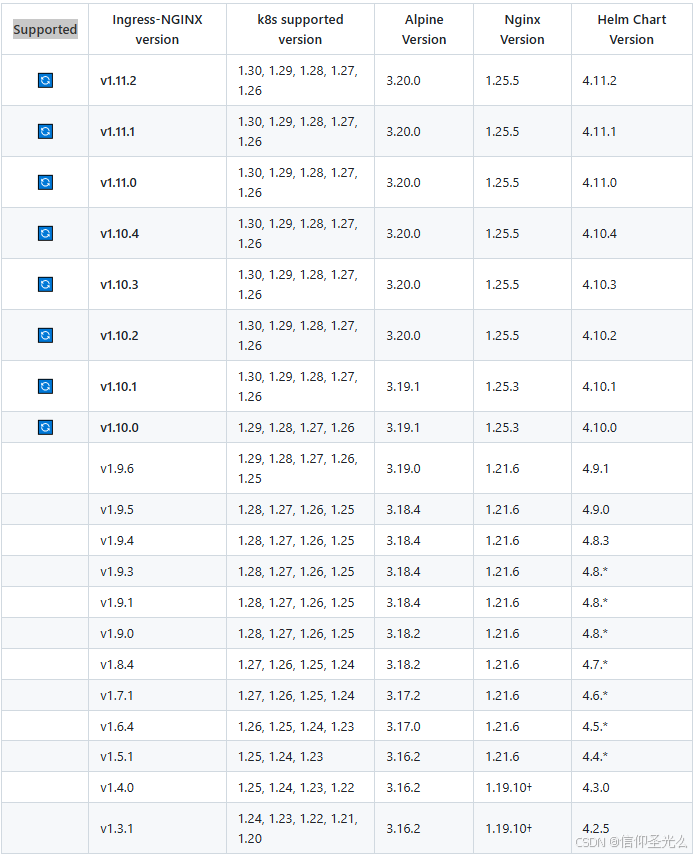Click the supported icon for v1.11.1
Image resolution: width=700 pixels, height=855 pixels.
coord(45,131)
